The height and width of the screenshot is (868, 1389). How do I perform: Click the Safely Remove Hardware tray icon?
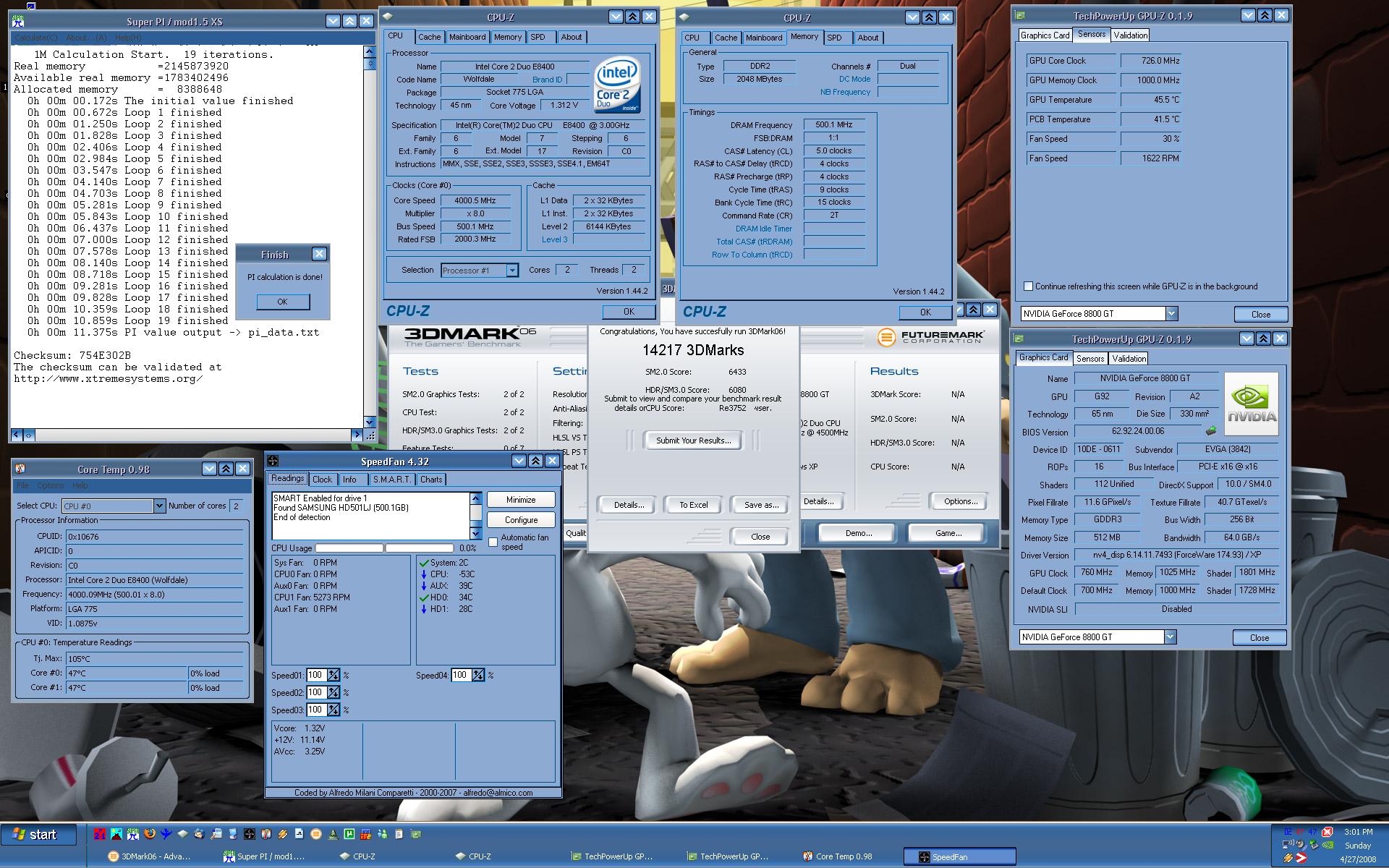click(x=1314, y=844)
